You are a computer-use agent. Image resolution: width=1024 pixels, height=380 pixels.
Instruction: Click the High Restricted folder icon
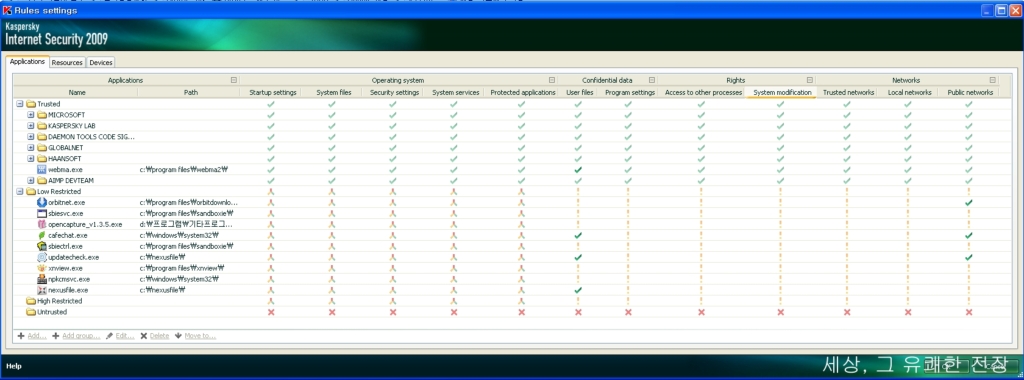31,301
